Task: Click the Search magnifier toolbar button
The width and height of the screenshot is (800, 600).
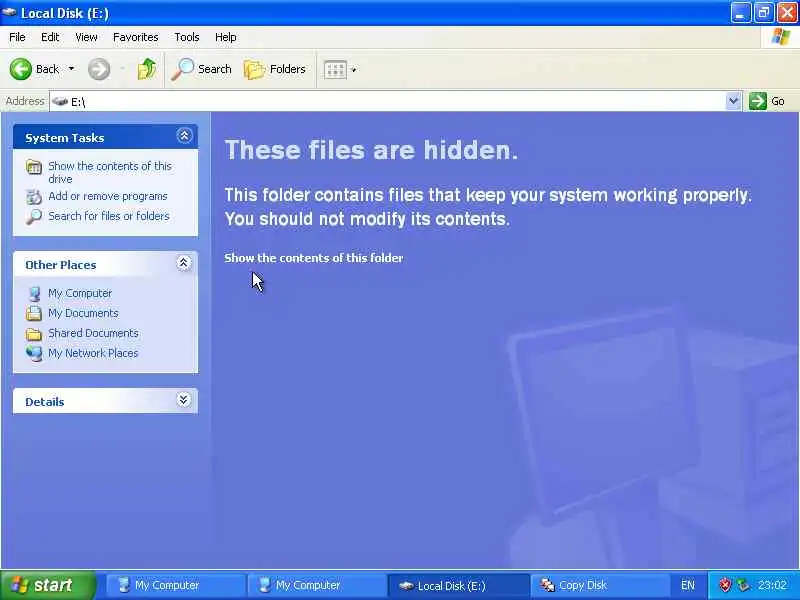Action: pyautogui.click(x=202, y=69)
